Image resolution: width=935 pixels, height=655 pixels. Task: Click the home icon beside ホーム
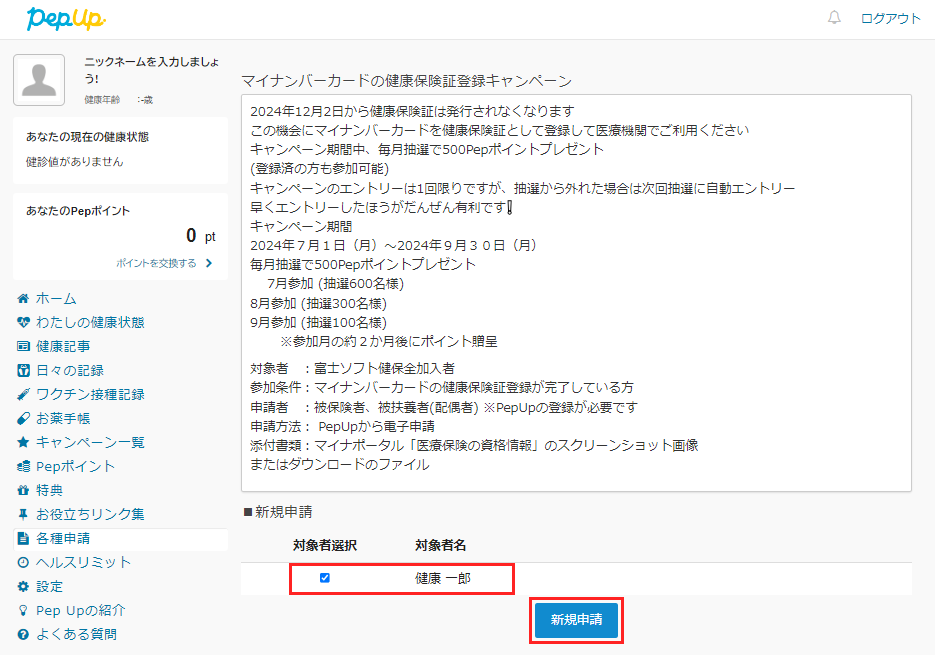pos(23,298)
